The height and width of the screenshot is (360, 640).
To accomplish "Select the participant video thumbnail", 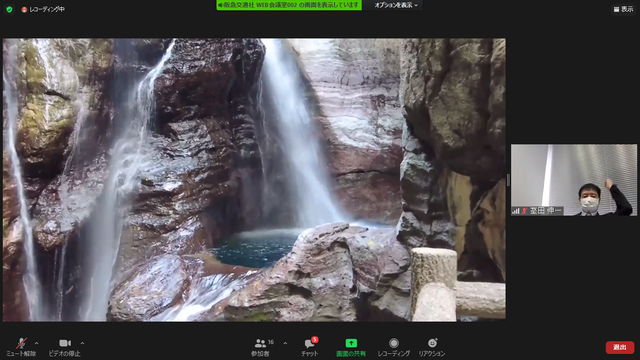I will point(573,180).
